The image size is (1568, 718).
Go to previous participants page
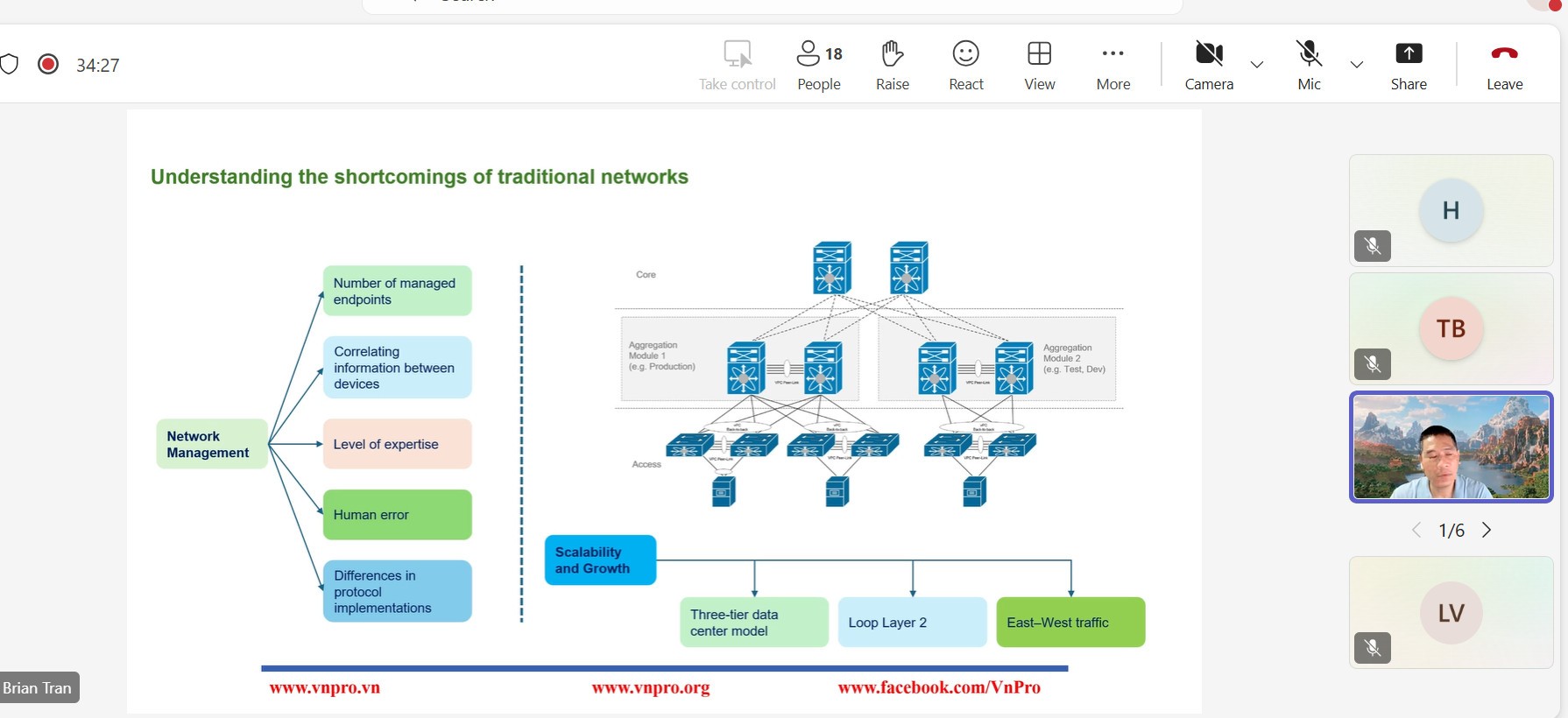click(1416, 530)
